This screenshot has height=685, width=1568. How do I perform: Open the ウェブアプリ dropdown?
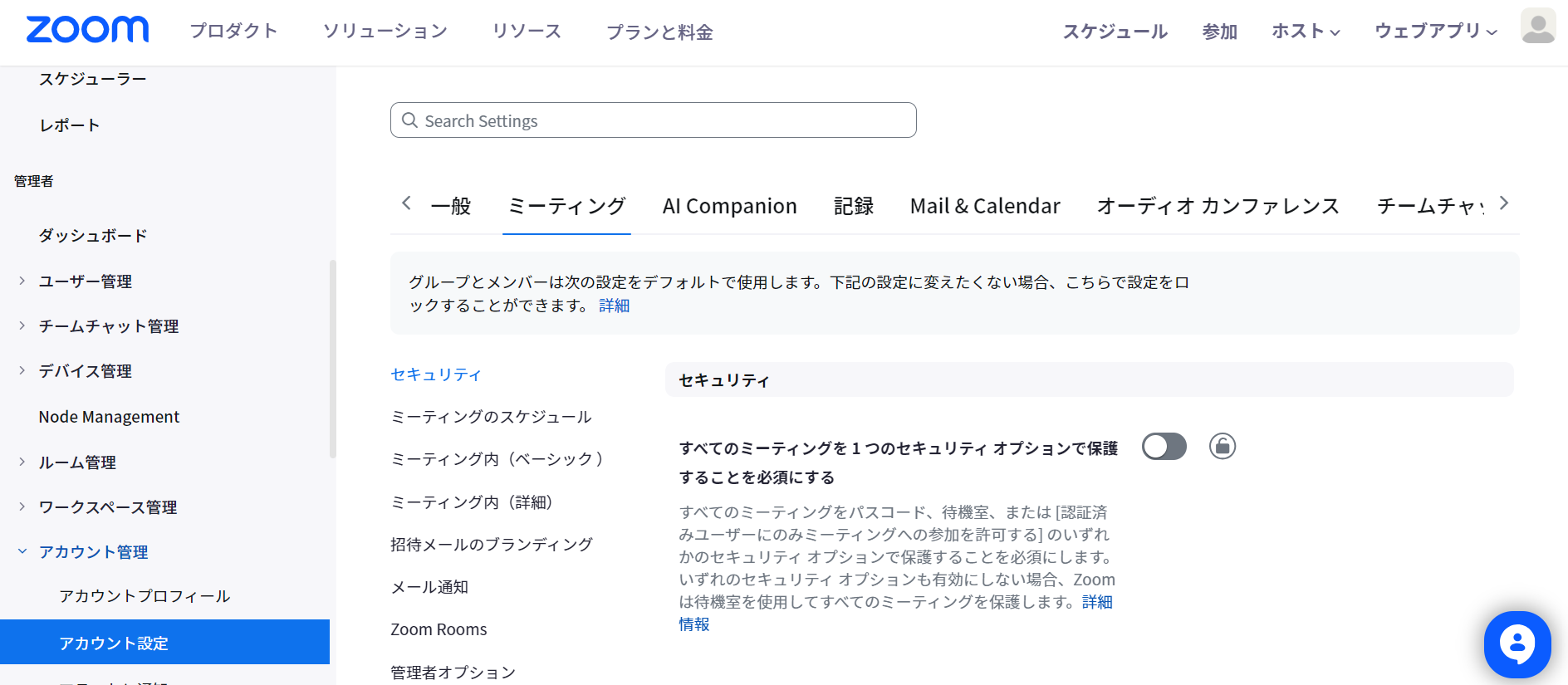coord(1435,32)
